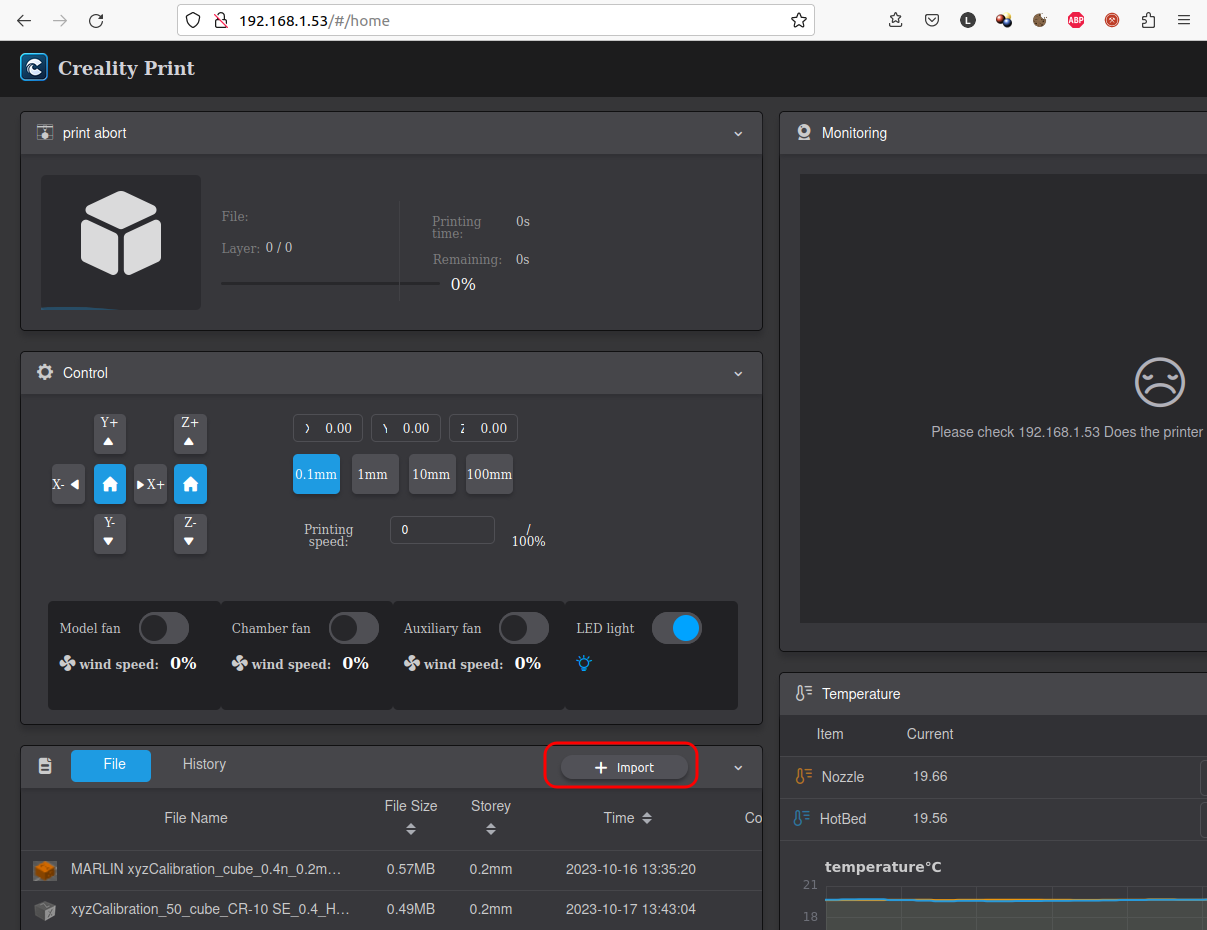Click the Model fan icon
Image resolution: width=1207 pixels, height=930 pixels.
pyautogui.click(x=67, y=663)
